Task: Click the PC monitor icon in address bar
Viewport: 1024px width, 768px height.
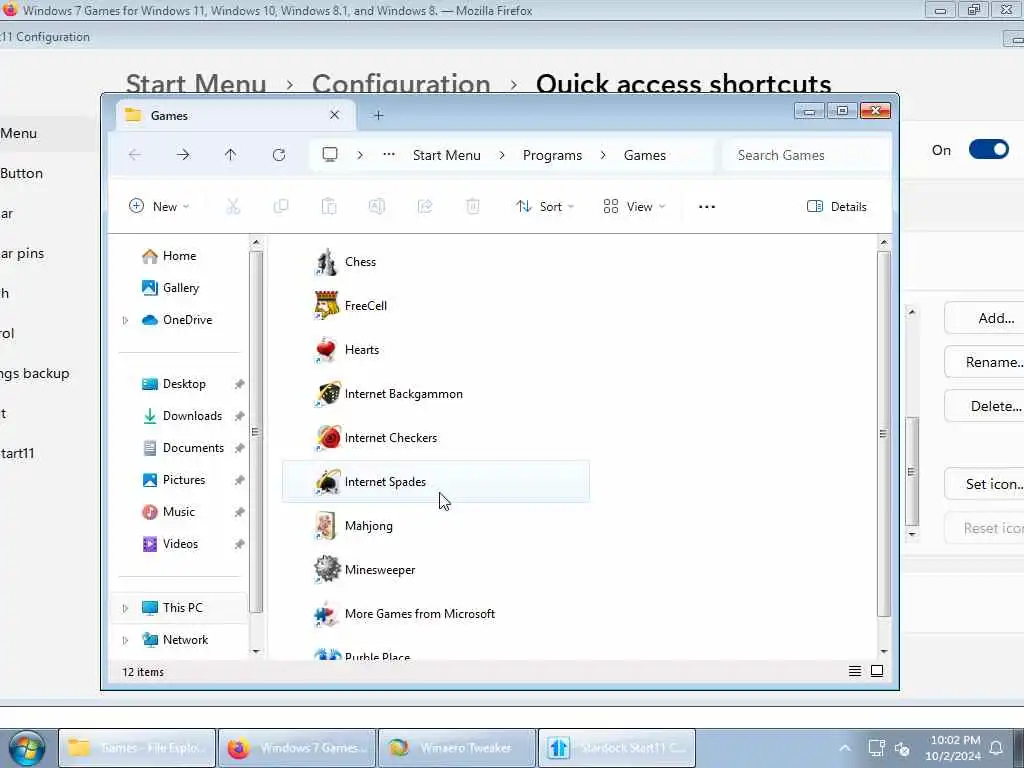Action: tap(330, 155)
